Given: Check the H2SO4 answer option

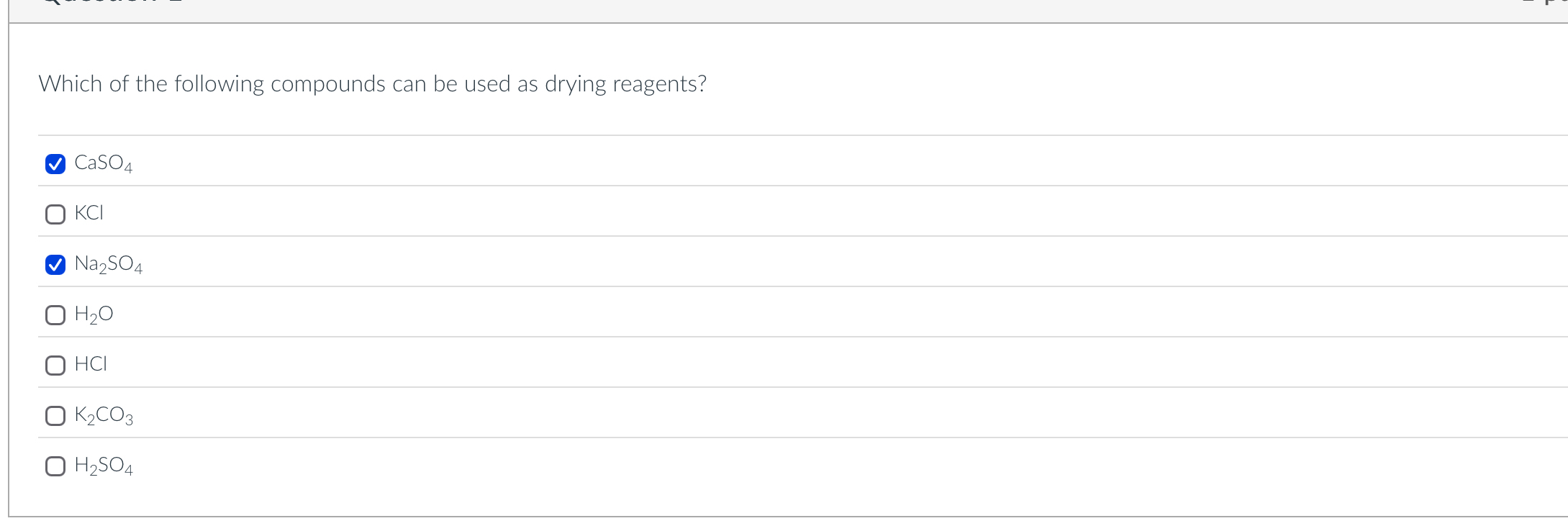Looking at the screenshot, I should click(x=55, y=466).
